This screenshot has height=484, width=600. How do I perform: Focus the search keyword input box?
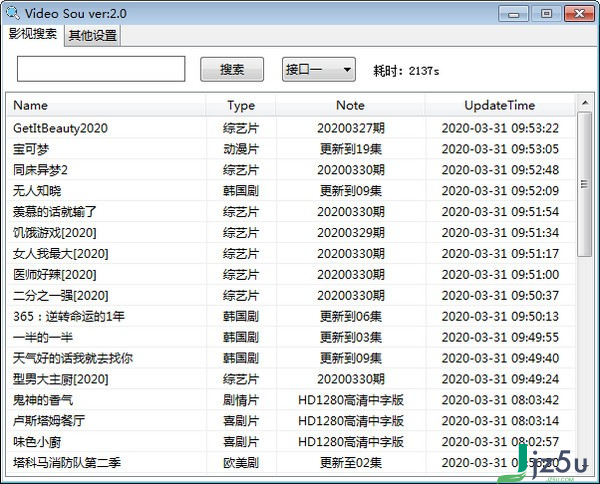click(x=101, y=69)
